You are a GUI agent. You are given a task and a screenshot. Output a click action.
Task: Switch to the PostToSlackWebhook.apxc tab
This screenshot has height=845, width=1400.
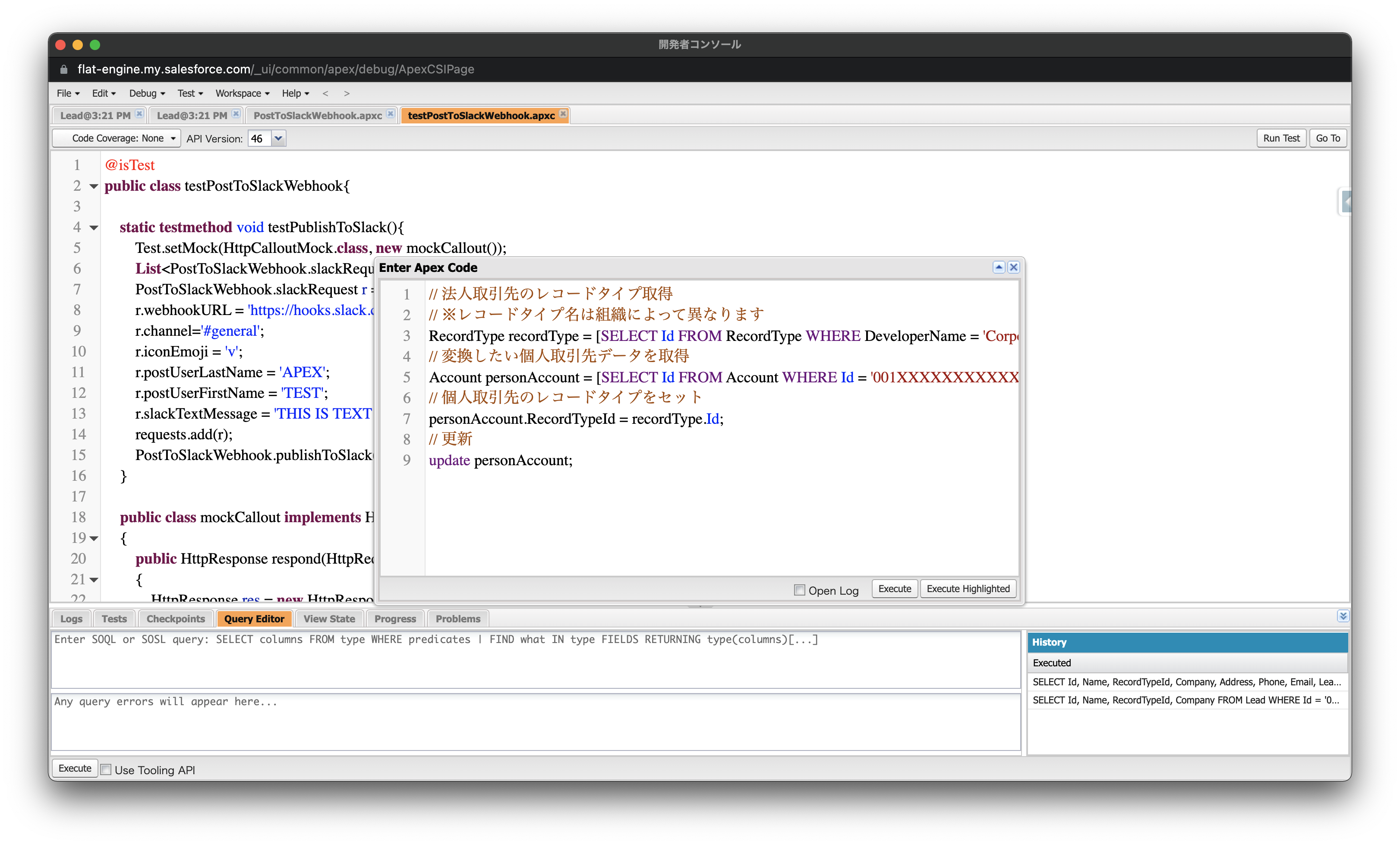(318, 115)
